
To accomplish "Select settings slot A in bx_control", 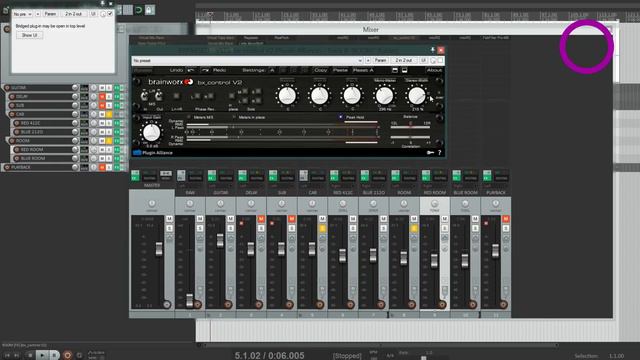I will [x=272, y=70].
